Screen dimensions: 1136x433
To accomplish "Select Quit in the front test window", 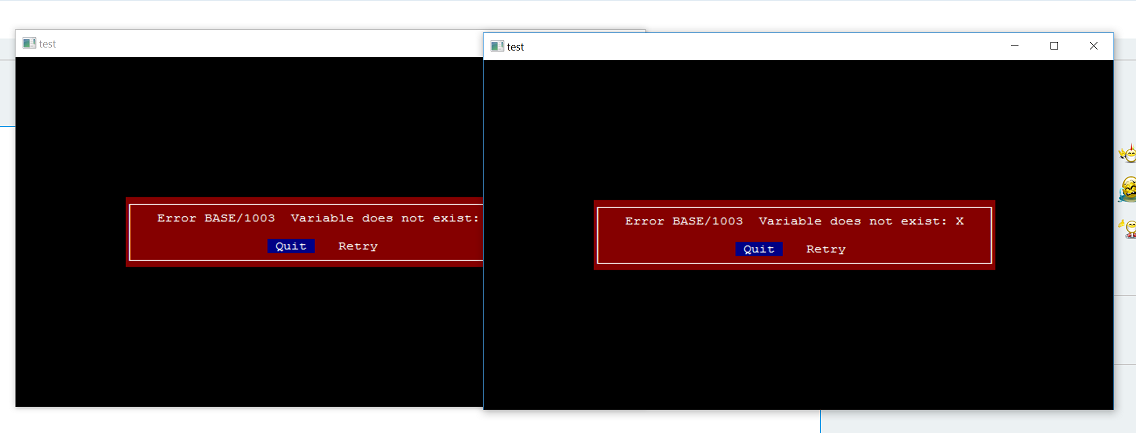I will click(759, 249).
